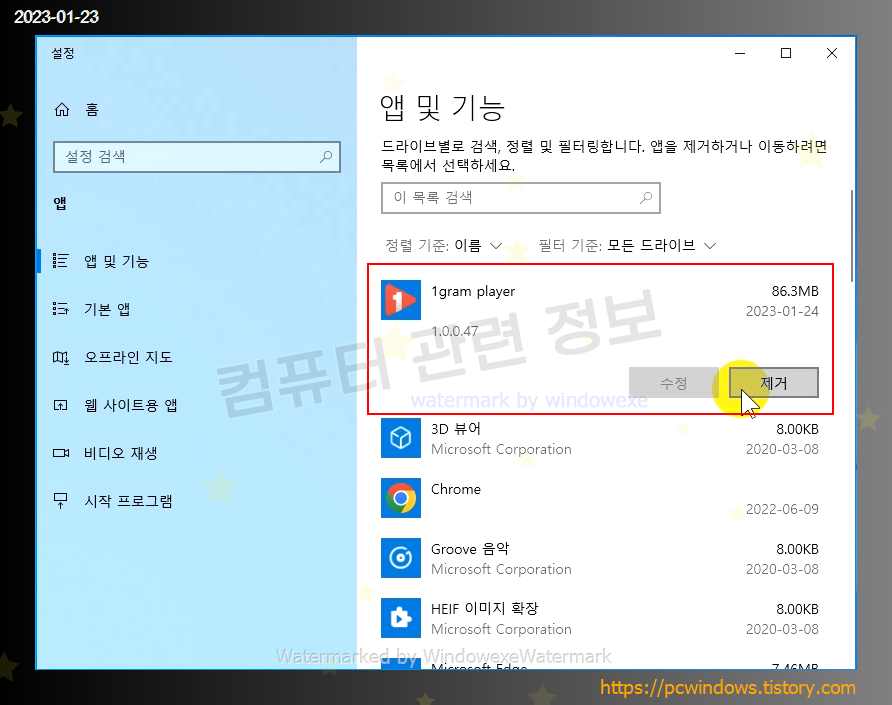
Task: Go to 기본 앱 settings page
Action: click(196, 309)
